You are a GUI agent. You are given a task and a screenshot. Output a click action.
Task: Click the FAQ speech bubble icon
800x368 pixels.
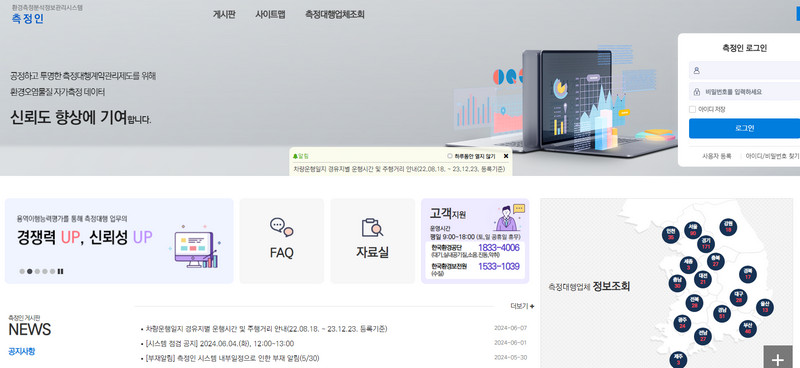tap(282, 227)
